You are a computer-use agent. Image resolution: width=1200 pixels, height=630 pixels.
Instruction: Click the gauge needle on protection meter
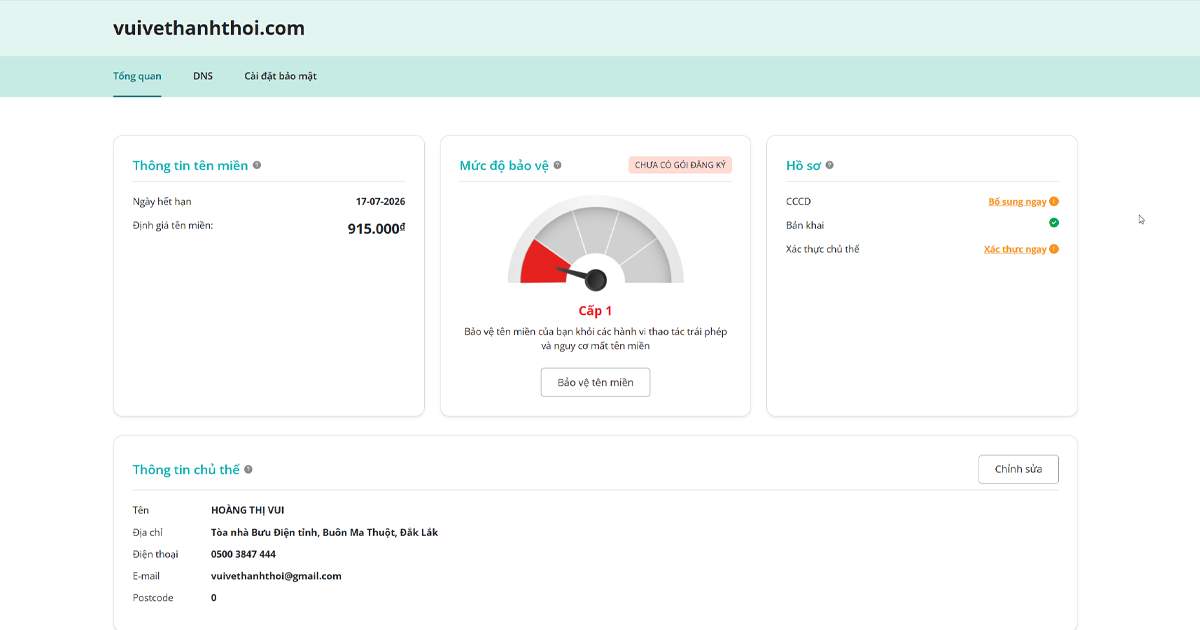pos(582,275)
